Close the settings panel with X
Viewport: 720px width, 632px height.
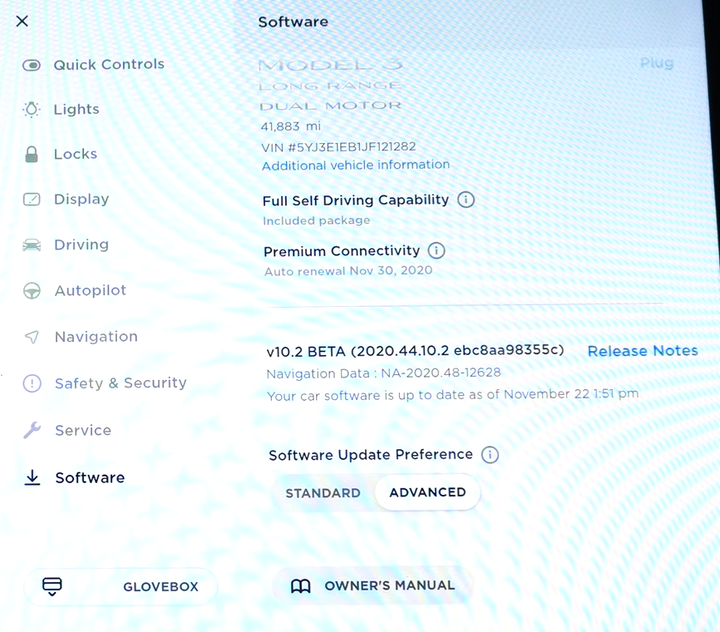point(22,21)
